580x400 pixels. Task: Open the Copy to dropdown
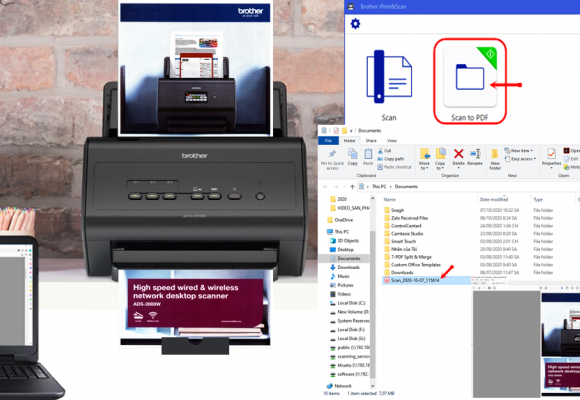[440, 159]
